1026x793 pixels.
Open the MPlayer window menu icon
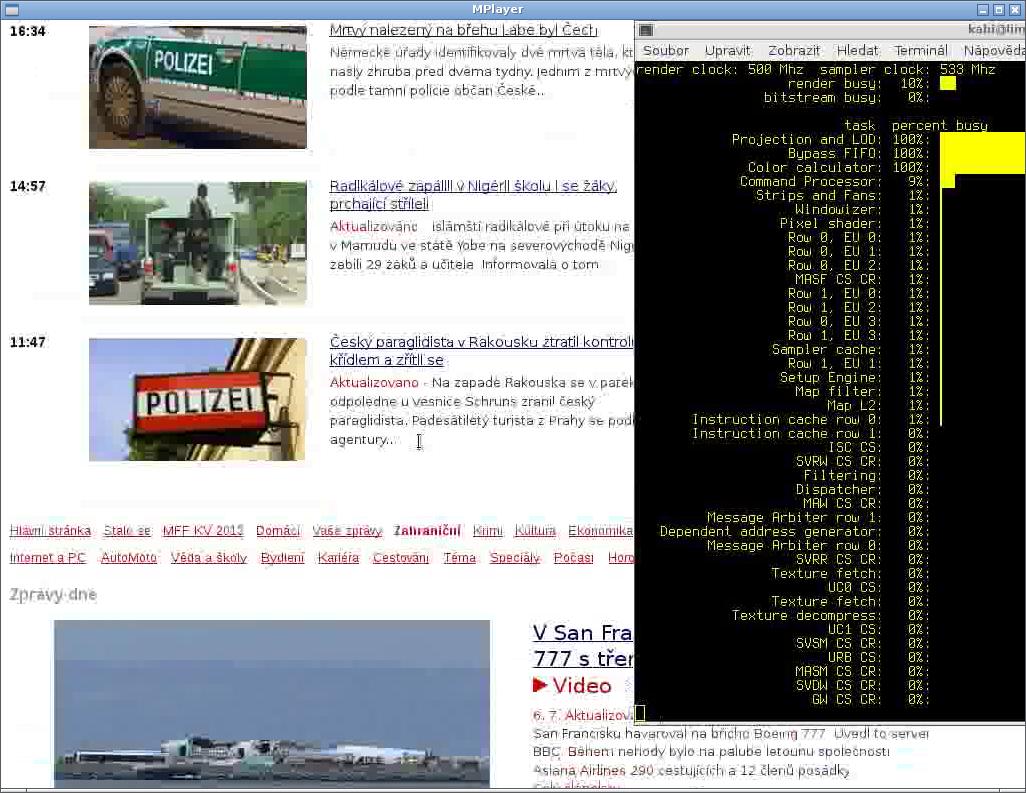[x=11, y=9]
